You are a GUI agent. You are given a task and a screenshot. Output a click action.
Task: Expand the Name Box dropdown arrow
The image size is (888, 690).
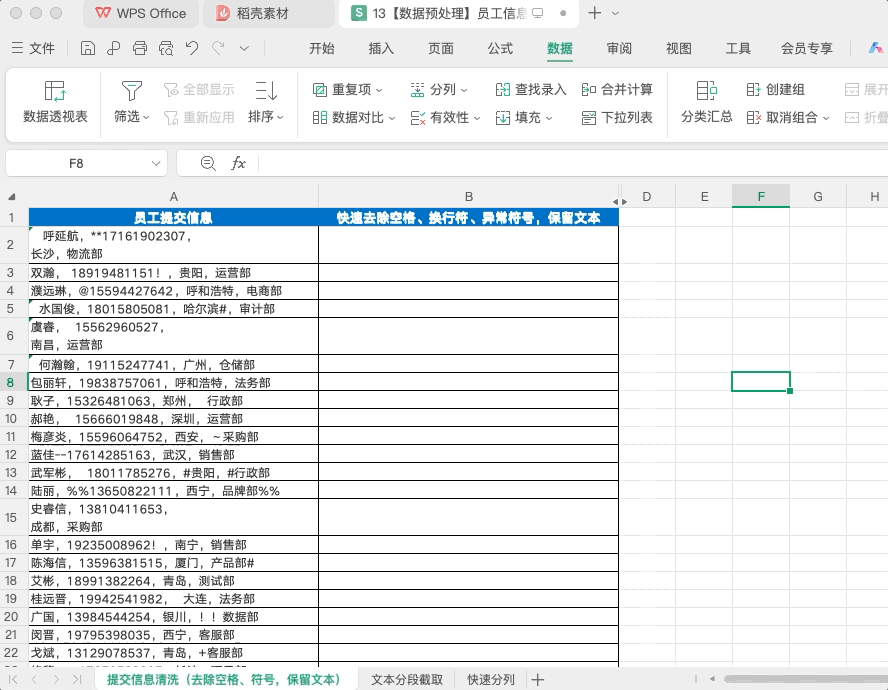tap(156, 163)
